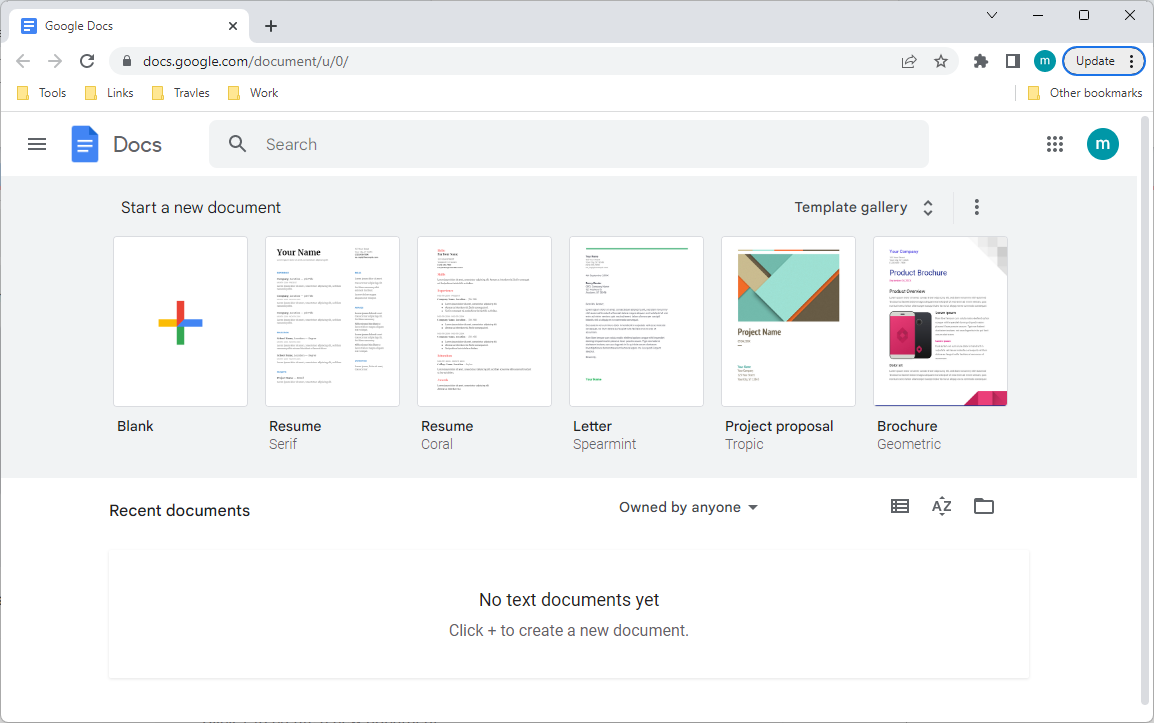Open the Google account avatar in Docs
Image resolution: width=1154 pixels, height=723 pixels.
click(x=1103, y=144)
